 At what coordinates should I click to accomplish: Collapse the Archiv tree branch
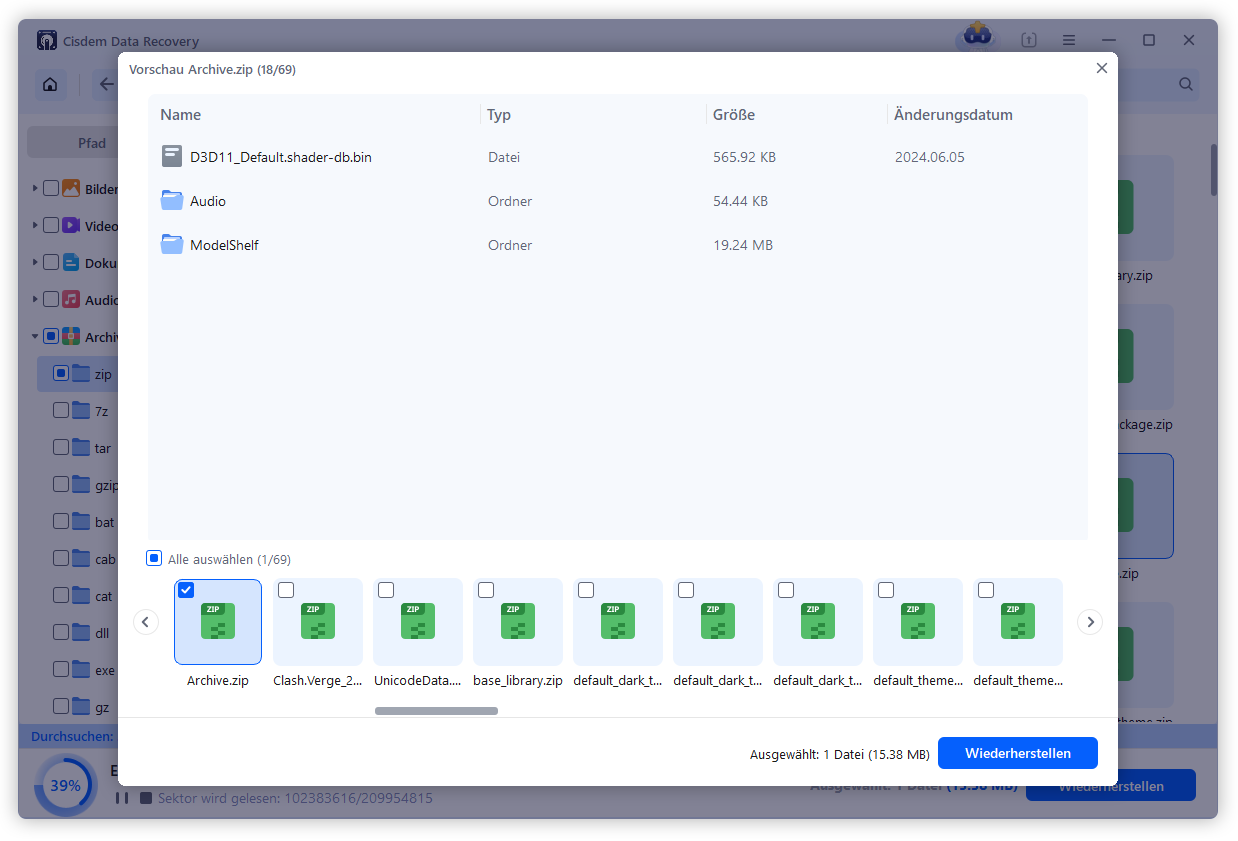pos(33,336)
